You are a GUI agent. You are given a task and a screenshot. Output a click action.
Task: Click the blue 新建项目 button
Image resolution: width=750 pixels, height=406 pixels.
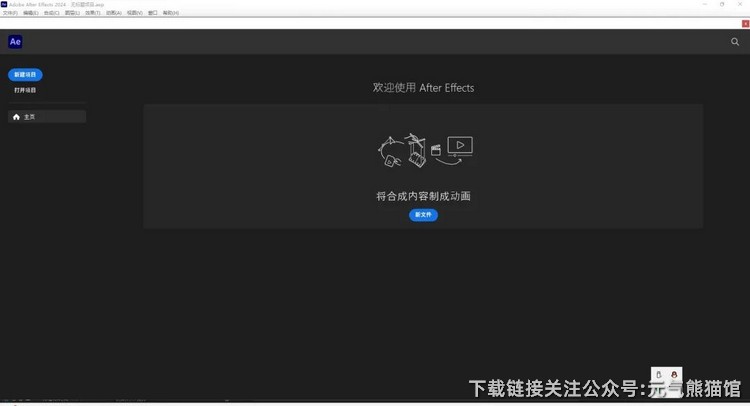coord(25,75)
